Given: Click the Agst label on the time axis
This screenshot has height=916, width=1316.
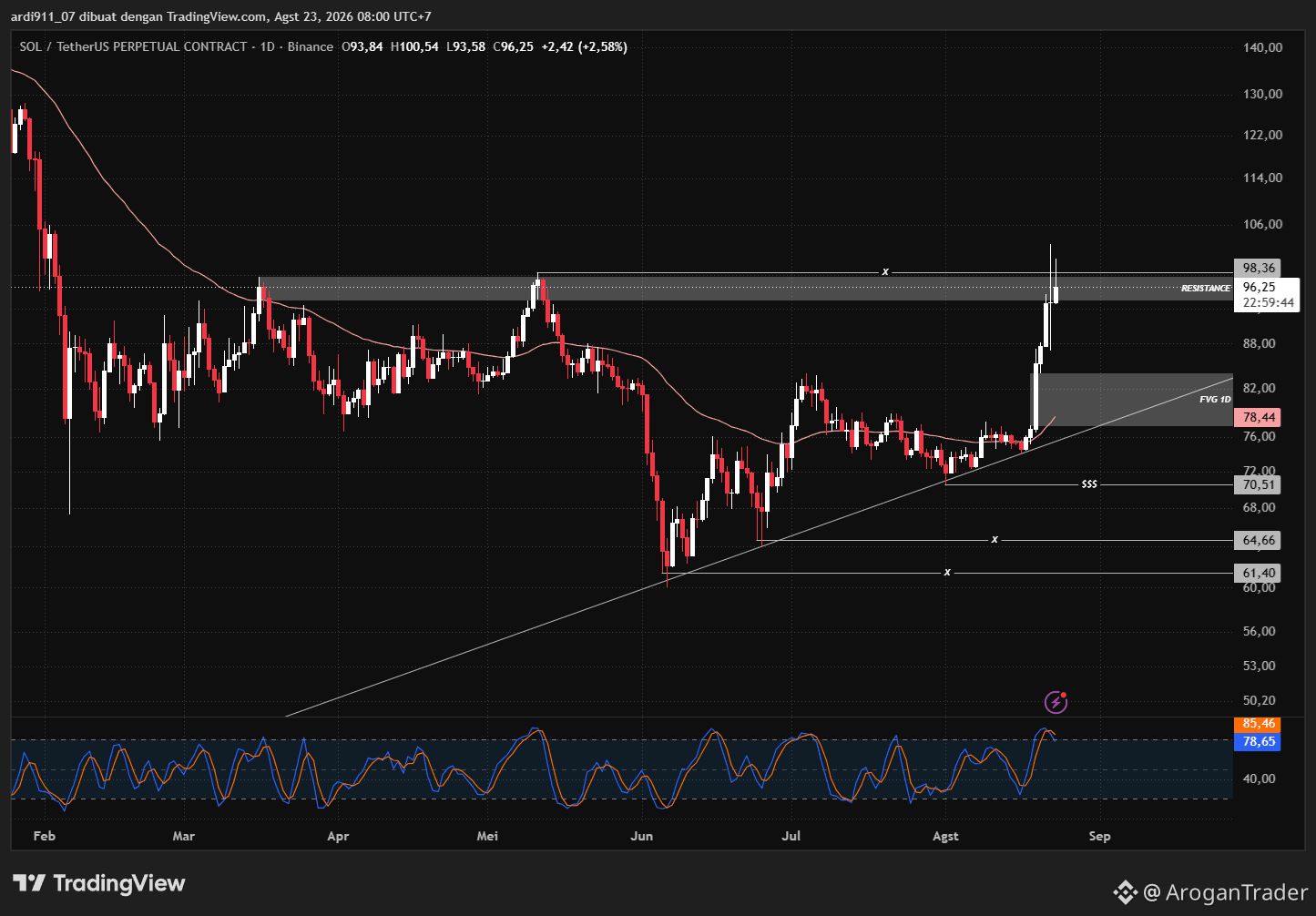Looking at the screenshot, I should coord(945,836).
